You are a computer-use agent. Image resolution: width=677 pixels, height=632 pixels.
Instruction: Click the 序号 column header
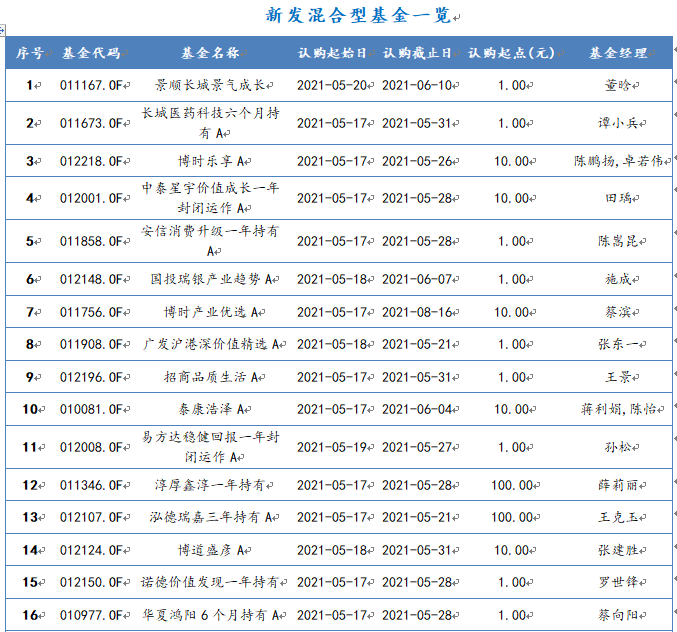click(30, 53)
